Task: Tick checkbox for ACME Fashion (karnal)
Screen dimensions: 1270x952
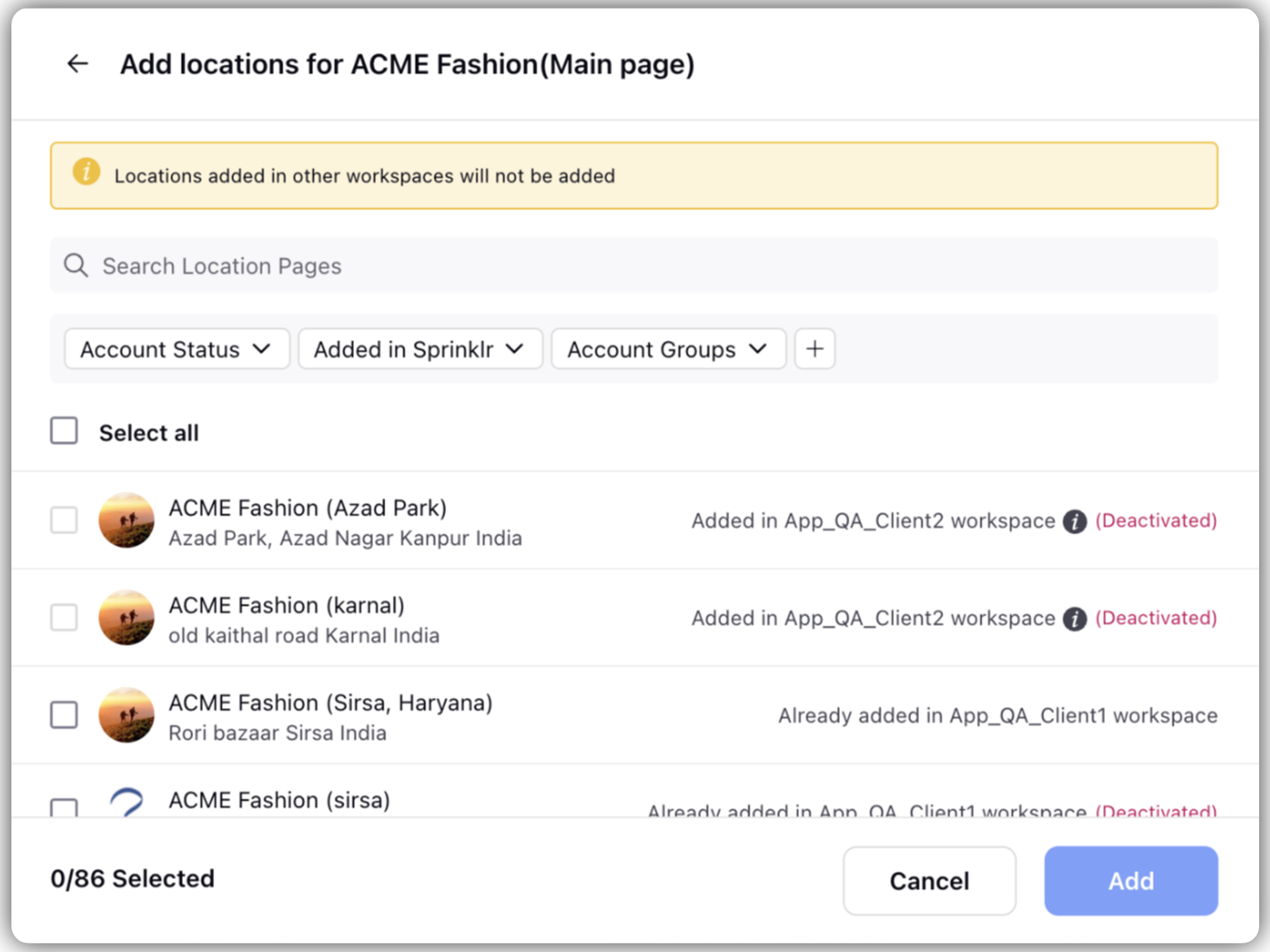Action: 64,617
